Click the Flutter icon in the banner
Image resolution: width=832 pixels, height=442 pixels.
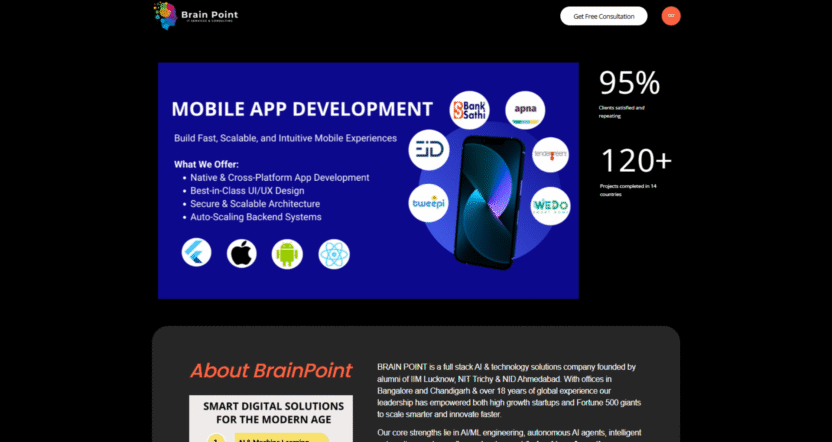(196, 253)
